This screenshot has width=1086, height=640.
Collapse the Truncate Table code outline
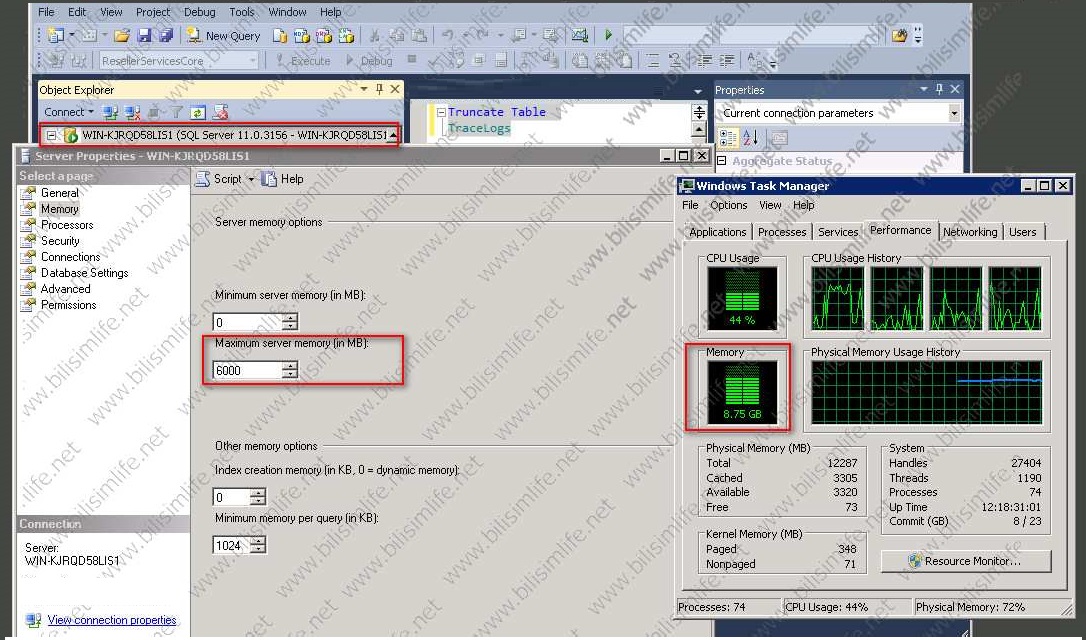pyautogui.click(x=440, y=112)
